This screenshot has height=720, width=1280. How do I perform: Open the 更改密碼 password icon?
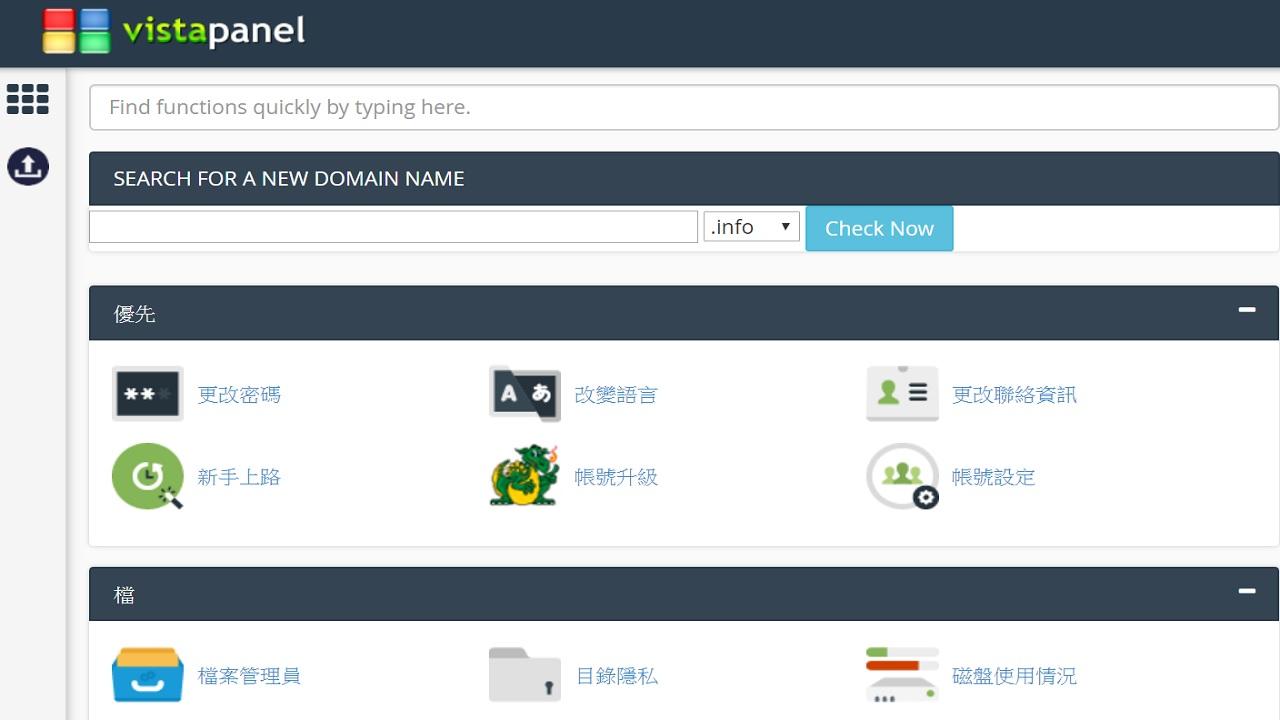147,394
